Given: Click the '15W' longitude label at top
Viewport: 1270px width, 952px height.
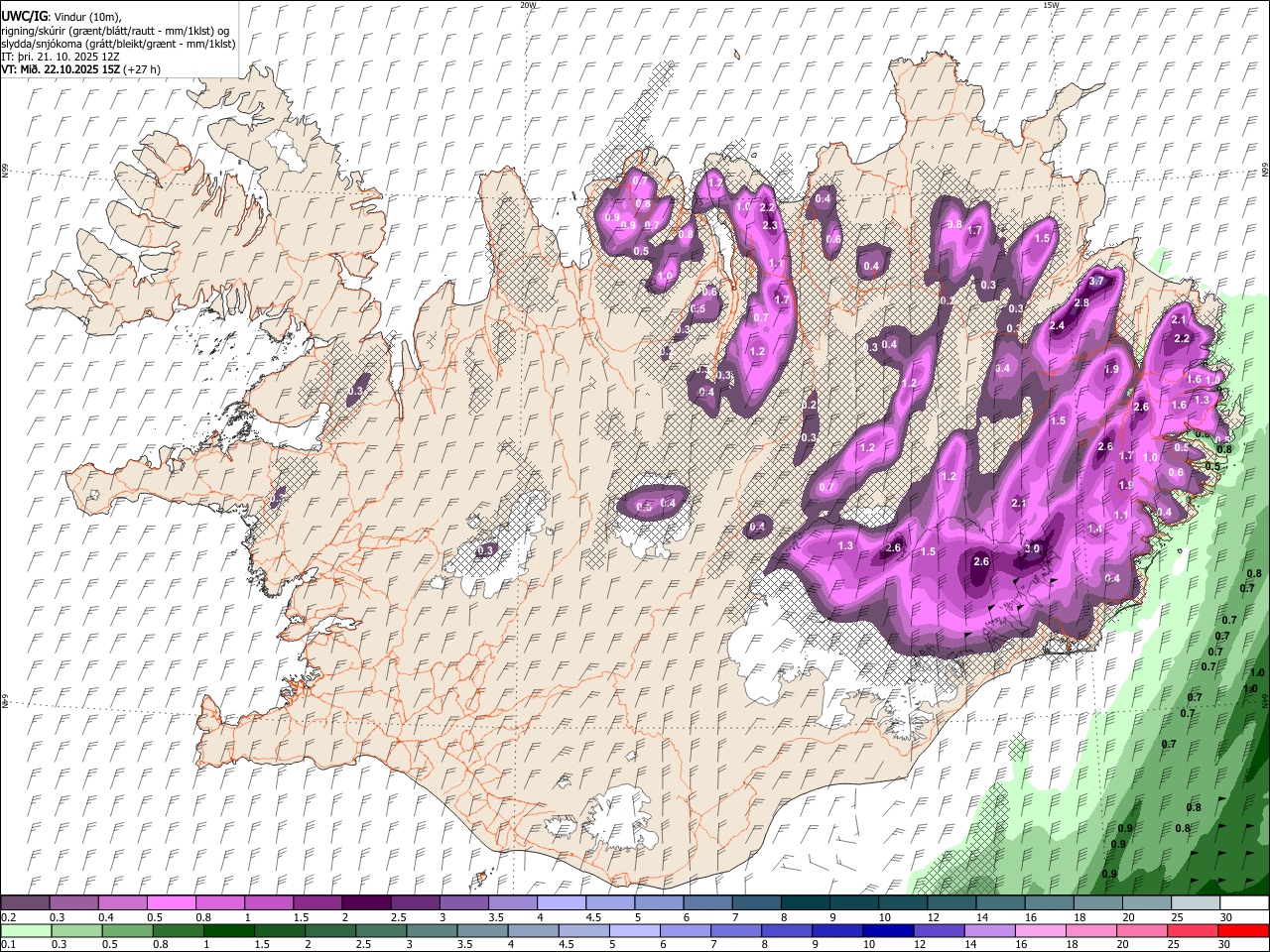Looking at the screenshot, I should coord(1051,5).
